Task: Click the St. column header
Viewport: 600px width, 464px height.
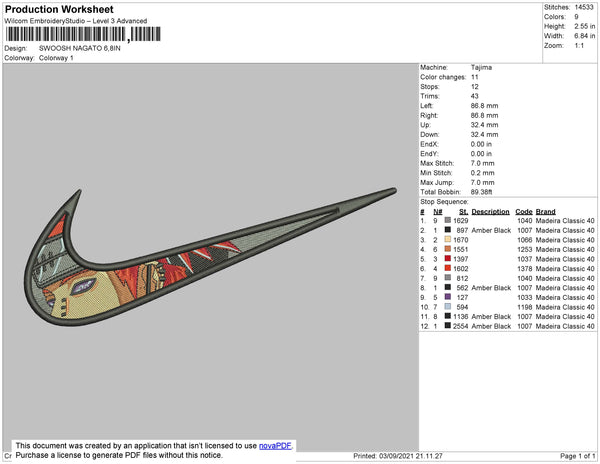Action: tap(463, 212)
